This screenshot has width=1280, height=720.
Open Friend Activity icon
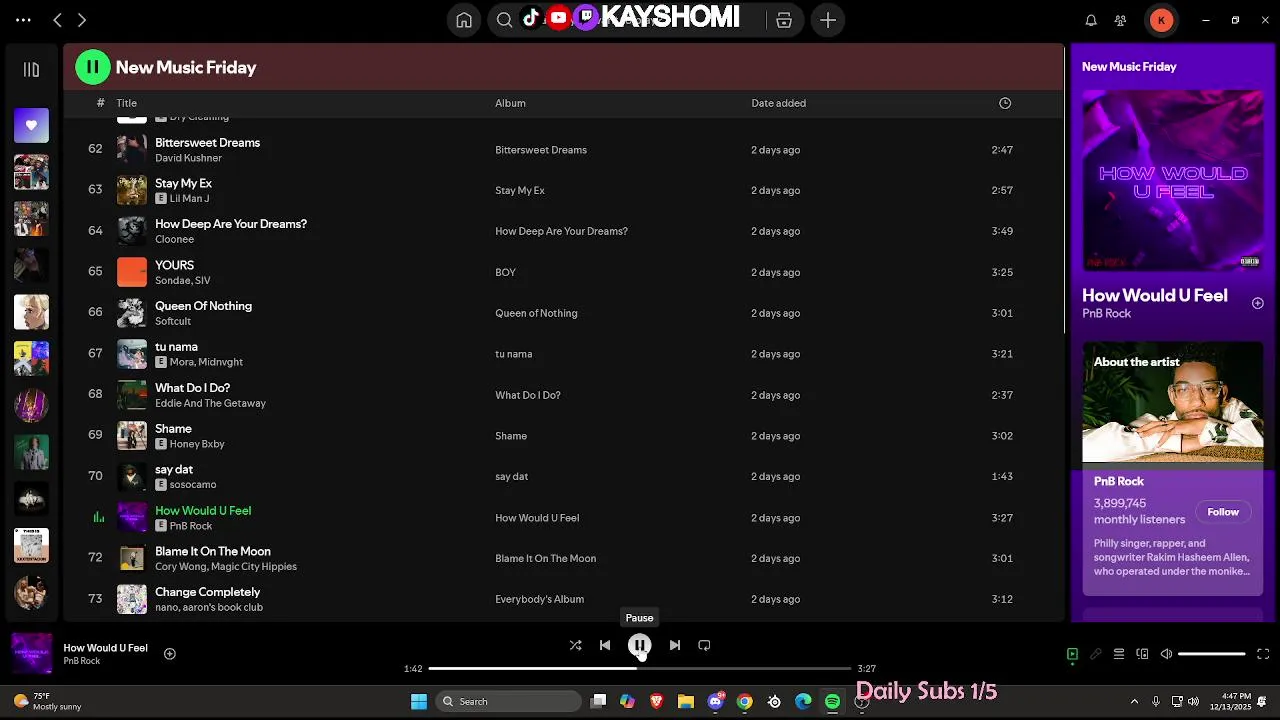coord(1121,20)
